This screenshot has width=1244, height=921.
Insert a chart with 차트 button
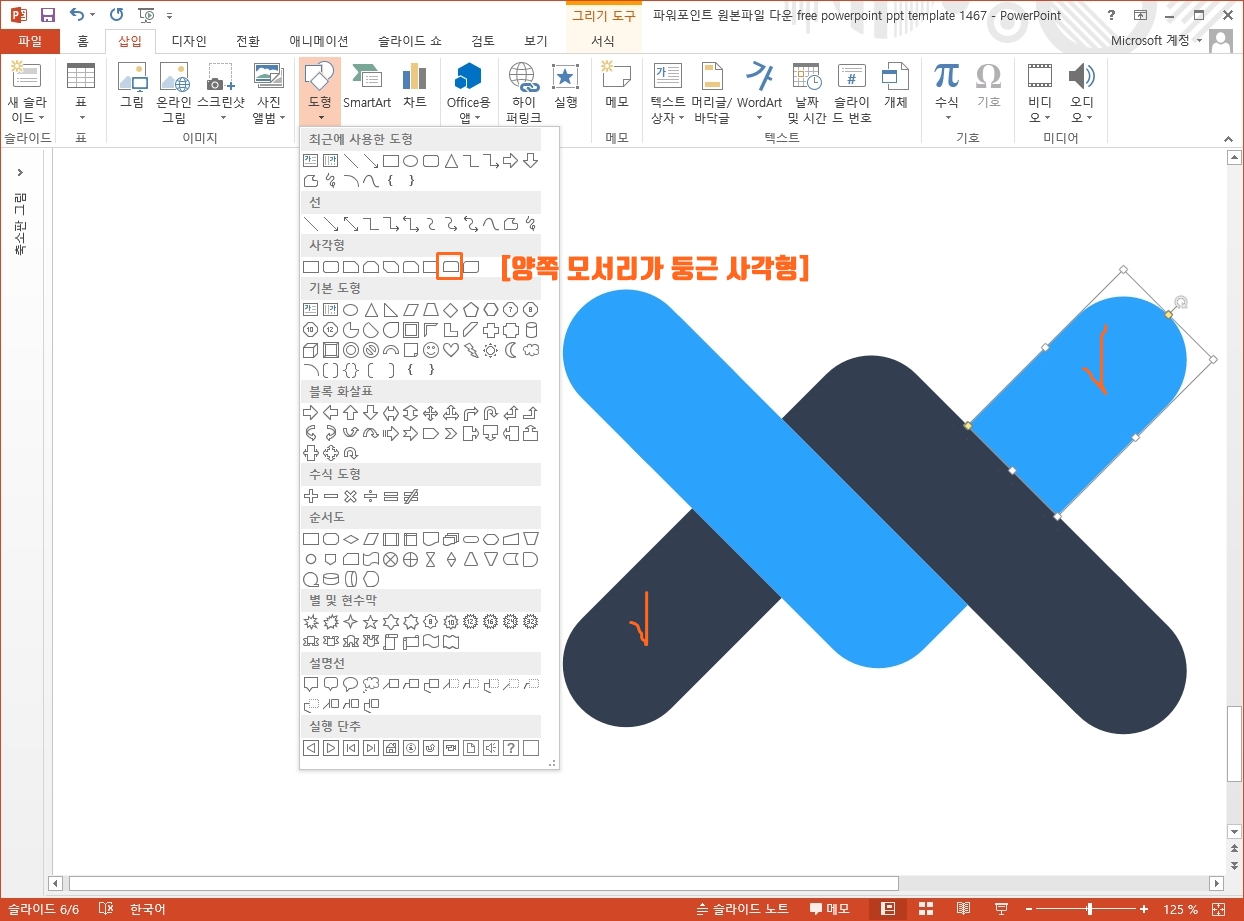coord(414,86)
